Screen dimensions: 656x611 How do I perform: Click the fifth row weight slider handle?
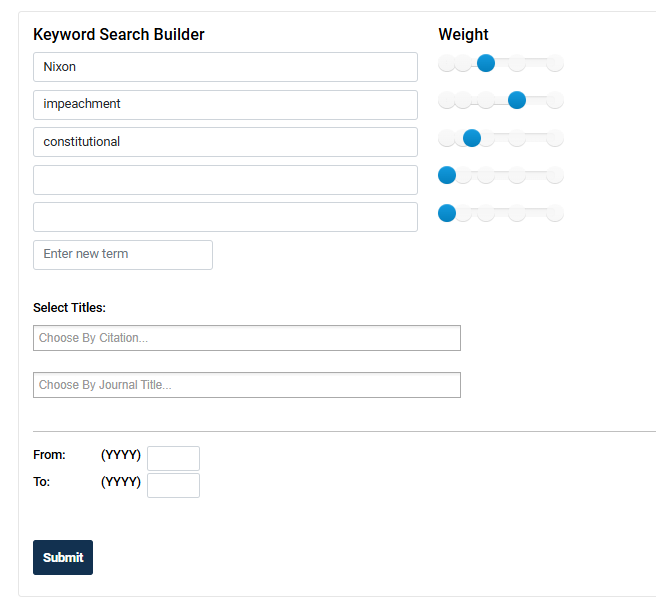pyautogui.click(x=447, y=213)
